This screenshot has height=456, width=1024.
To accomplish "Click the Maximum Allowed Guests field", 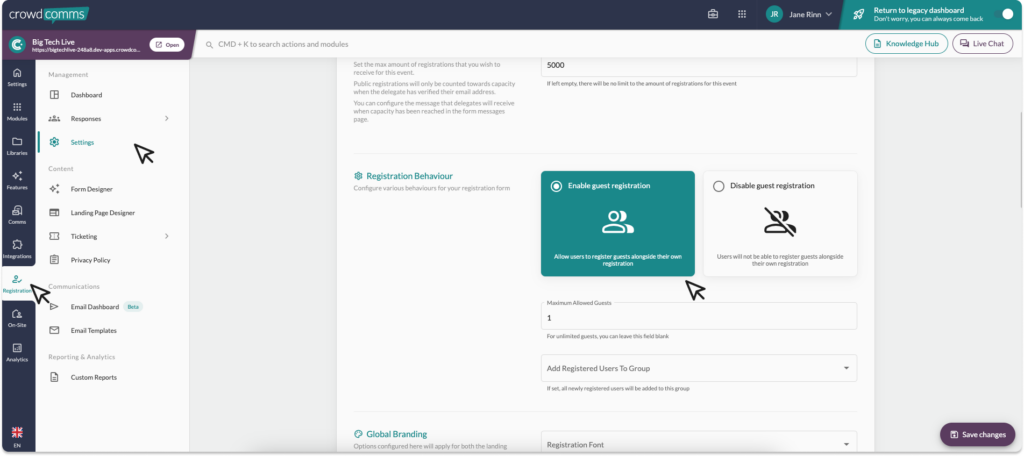I will coord(698,317).
